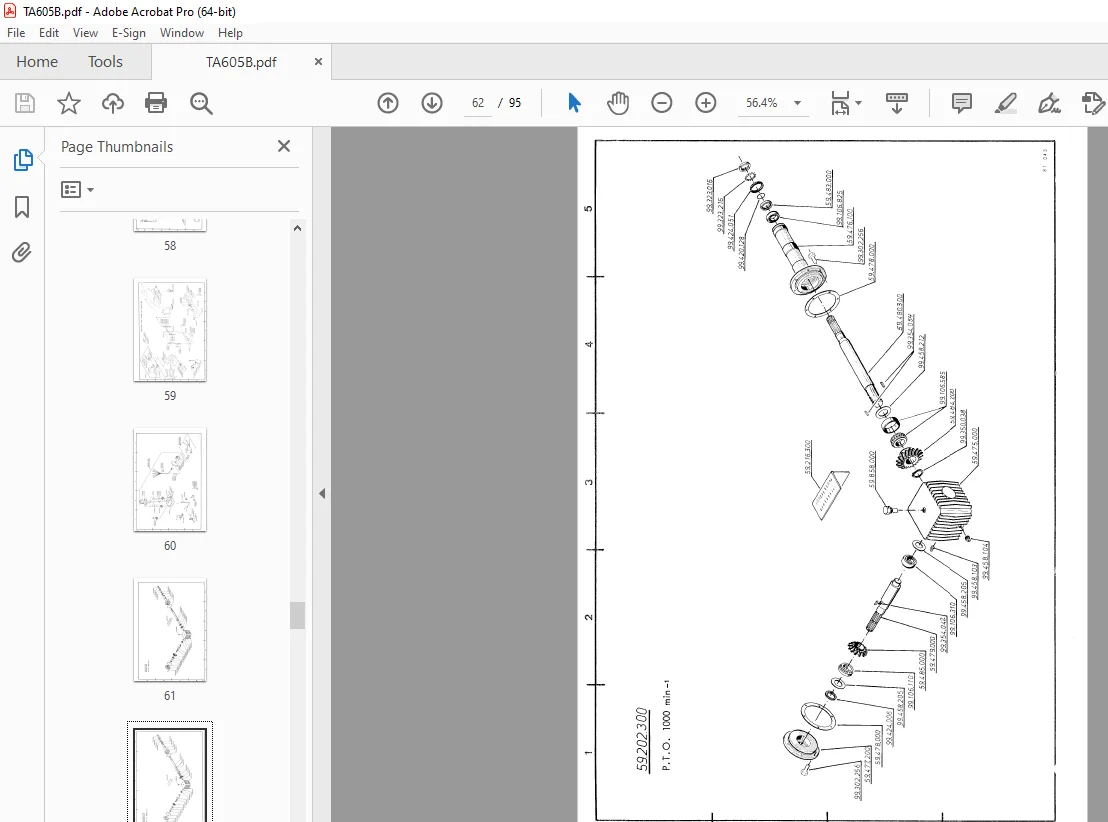Go to the previous page with the up arrow
Screen dimensions: 1108x822
coord(388,103)
